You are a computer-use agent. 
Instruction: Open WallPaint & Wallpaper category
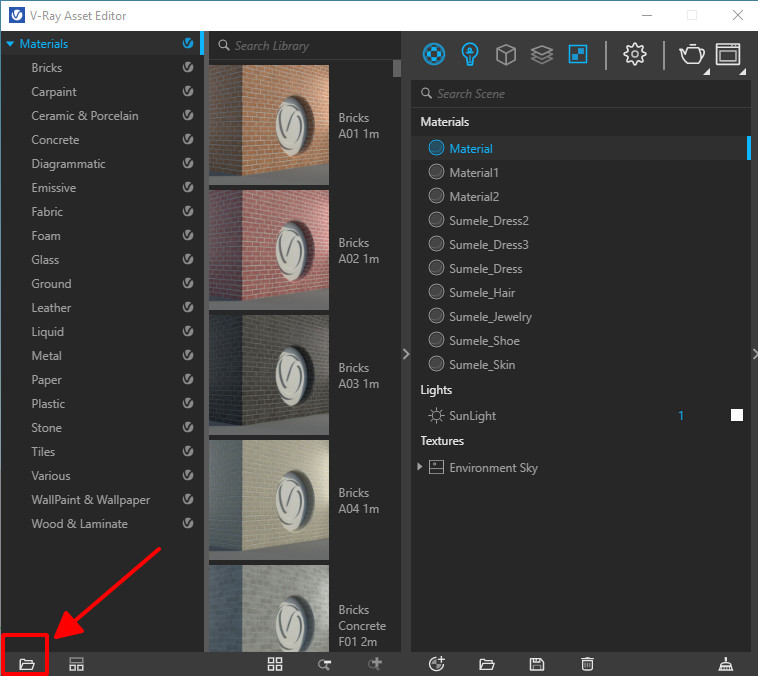point(90,500)
